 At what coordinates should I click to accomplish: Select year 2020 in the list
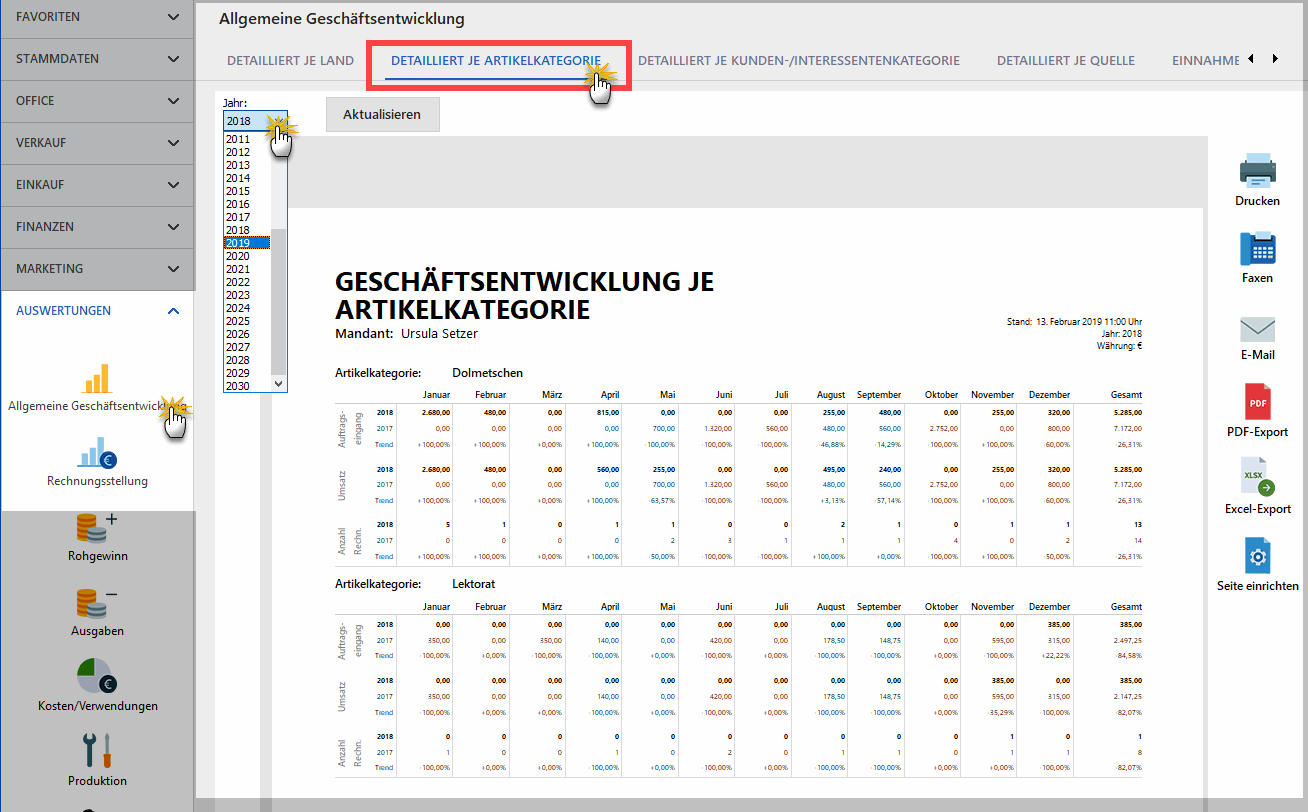(247, 256)
